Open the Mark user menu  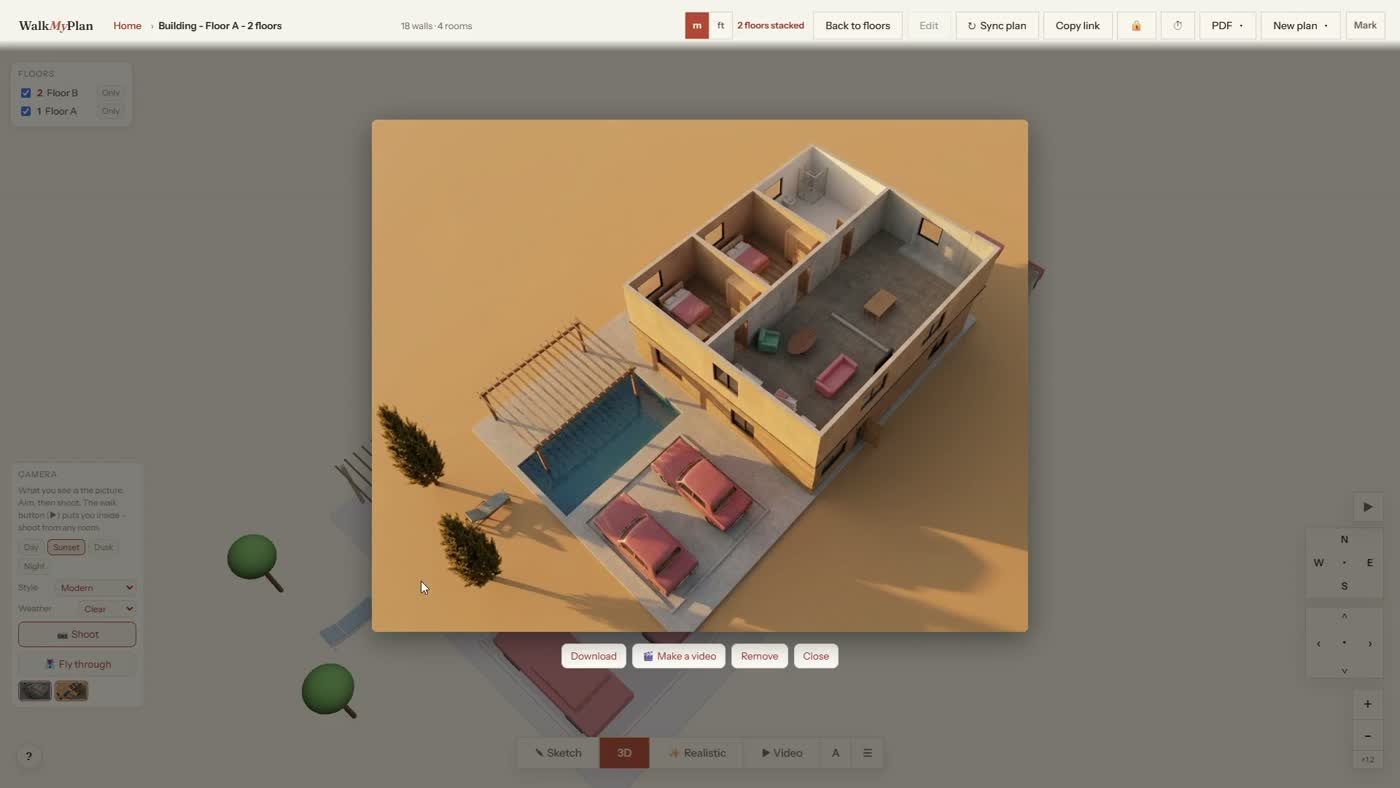(x=1365, y=26)
